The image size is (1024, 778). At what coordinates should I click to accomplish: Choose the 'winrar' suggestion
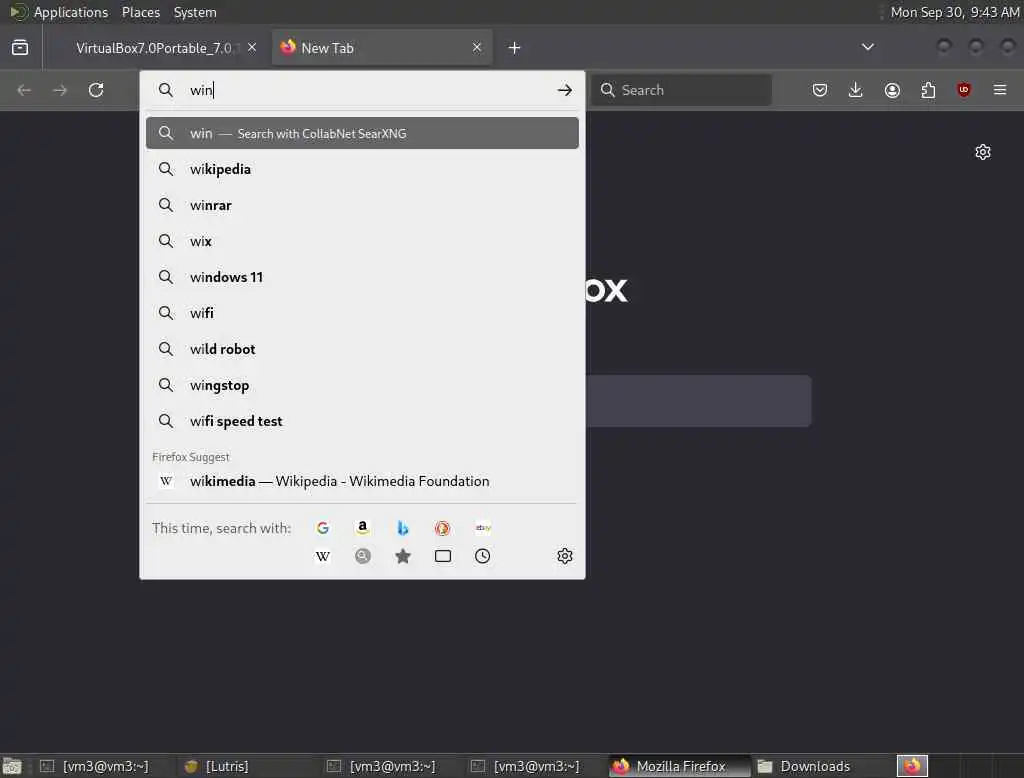362,205
